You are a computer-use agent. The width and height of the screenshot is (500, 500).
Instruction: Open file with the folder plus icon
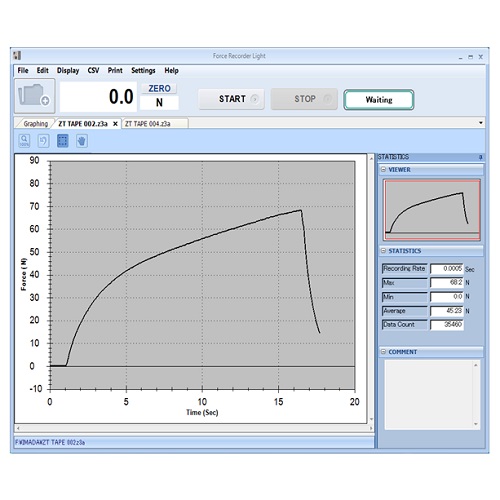tap(35, 96)
